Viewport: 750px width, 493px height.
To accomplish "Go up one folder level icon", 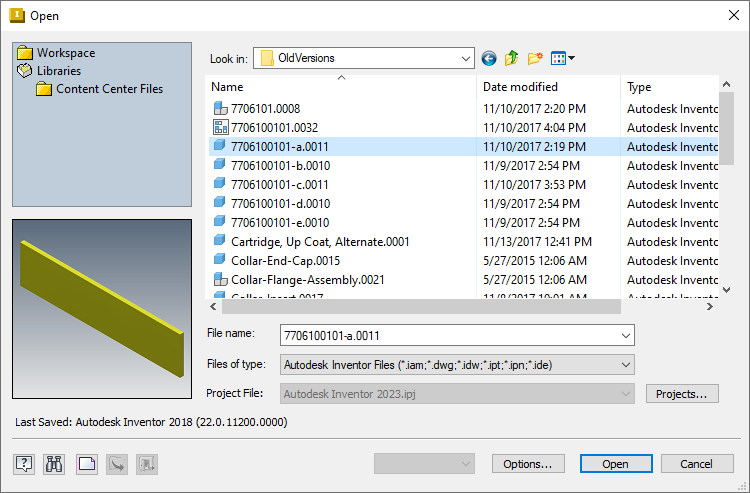I will click(511, 58).
